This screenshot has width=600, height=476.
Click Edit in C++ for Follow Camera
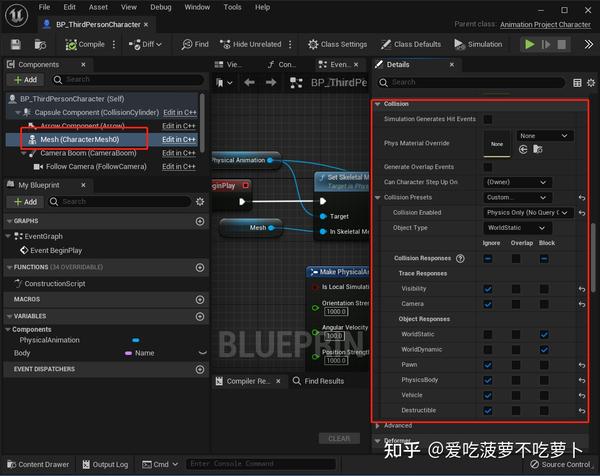click(x=179, y=167)
